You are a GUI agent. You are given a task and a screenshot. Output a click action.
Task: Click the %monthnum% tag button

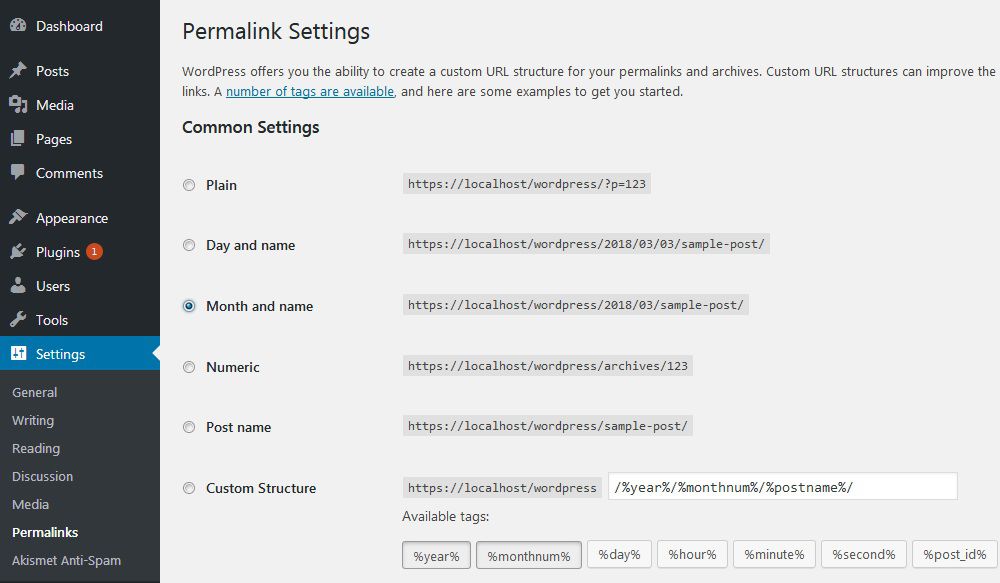click(529, 556)
